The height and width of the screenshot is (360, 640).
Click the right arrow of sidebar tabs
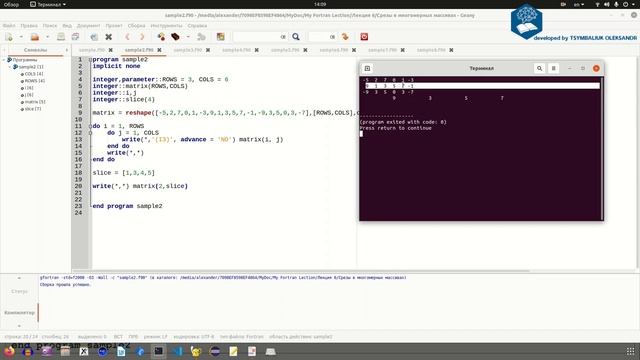pyautogui.click(x=67, y=50)
